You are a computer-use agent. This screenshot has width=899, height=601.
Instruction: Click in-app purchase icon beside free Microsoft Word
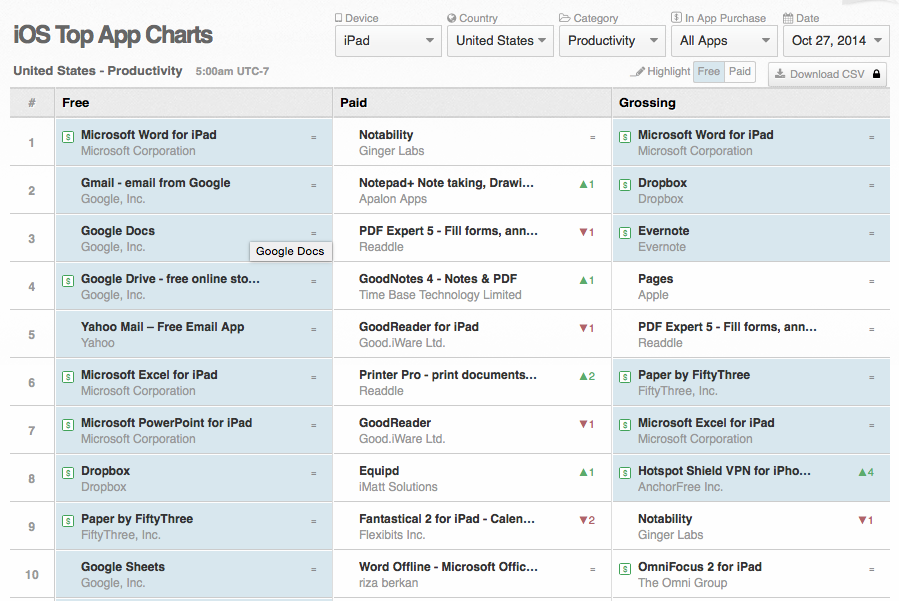tap(68, 136)
